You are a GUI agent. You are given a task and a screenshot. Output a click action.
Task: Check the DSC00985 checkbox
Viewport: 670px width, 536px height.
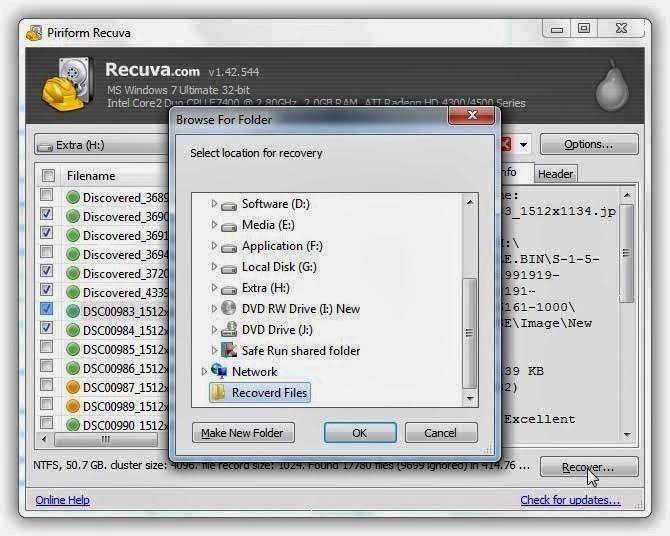coord(46,347)
